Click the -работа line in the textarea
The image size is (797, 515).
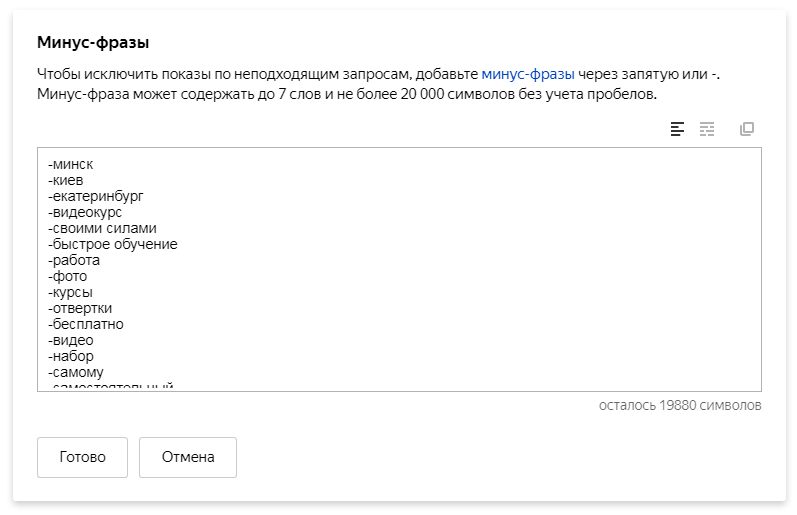point(74,260)
